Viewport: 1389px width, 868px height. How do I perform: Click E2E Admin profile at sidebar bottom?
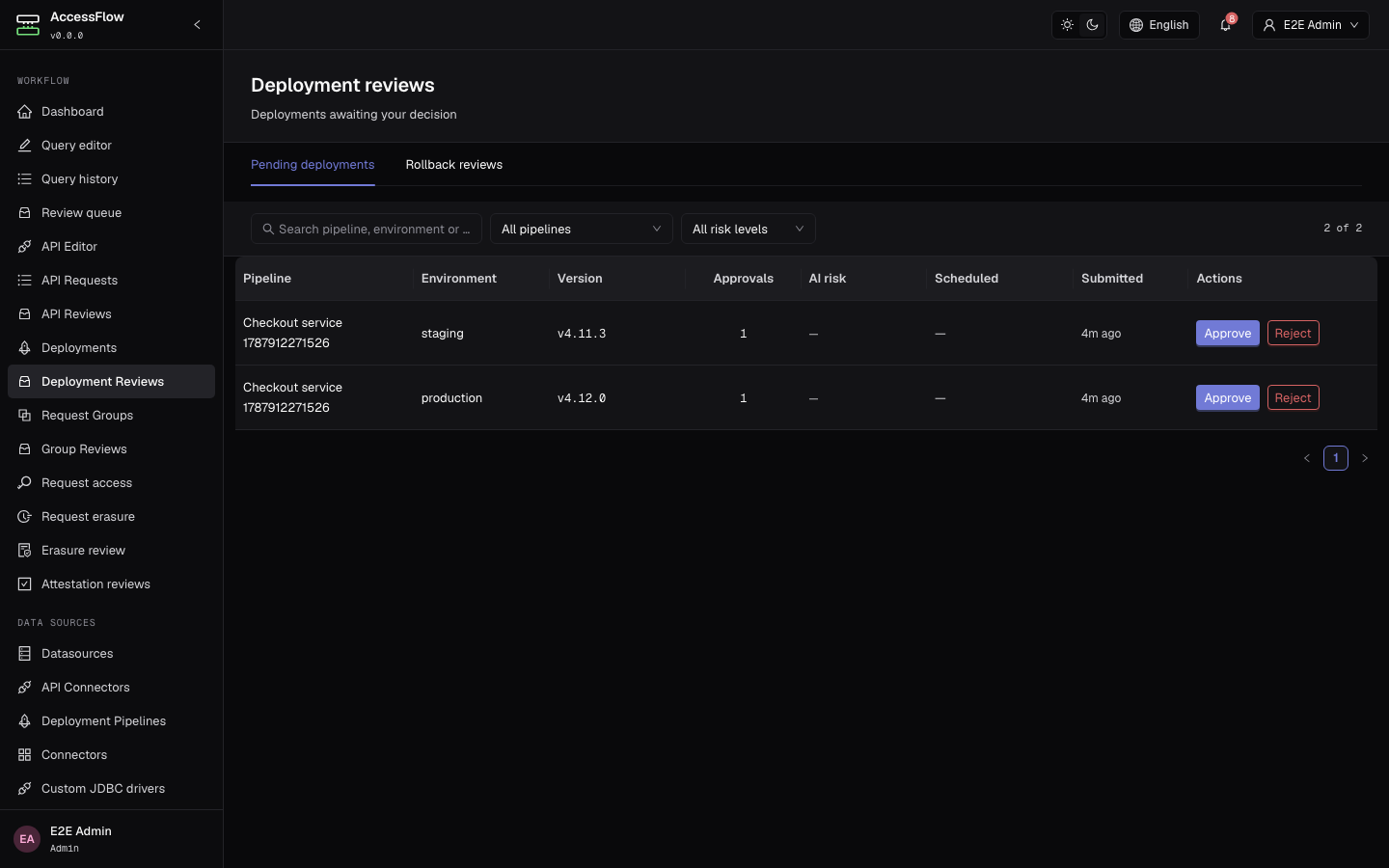[111, 839]
